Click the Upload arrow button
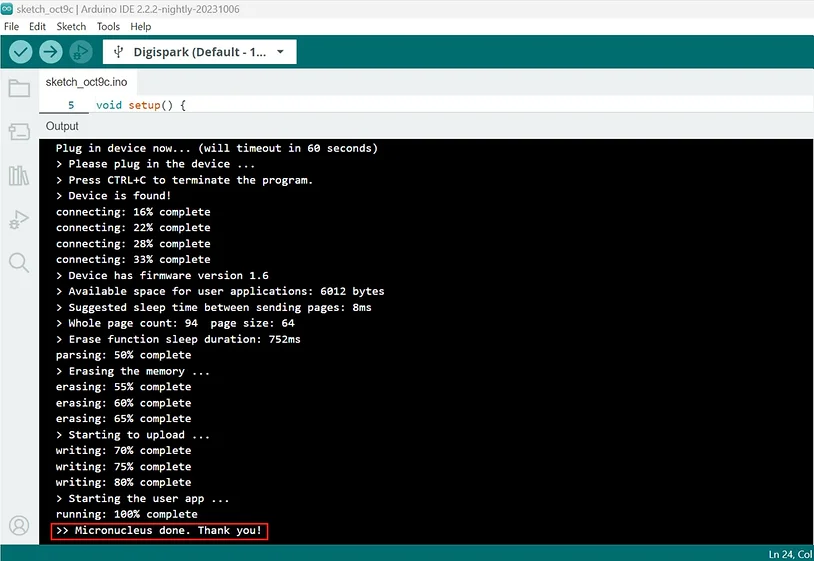The height and width of the screenshot is (561, 814). click(51, 52)
